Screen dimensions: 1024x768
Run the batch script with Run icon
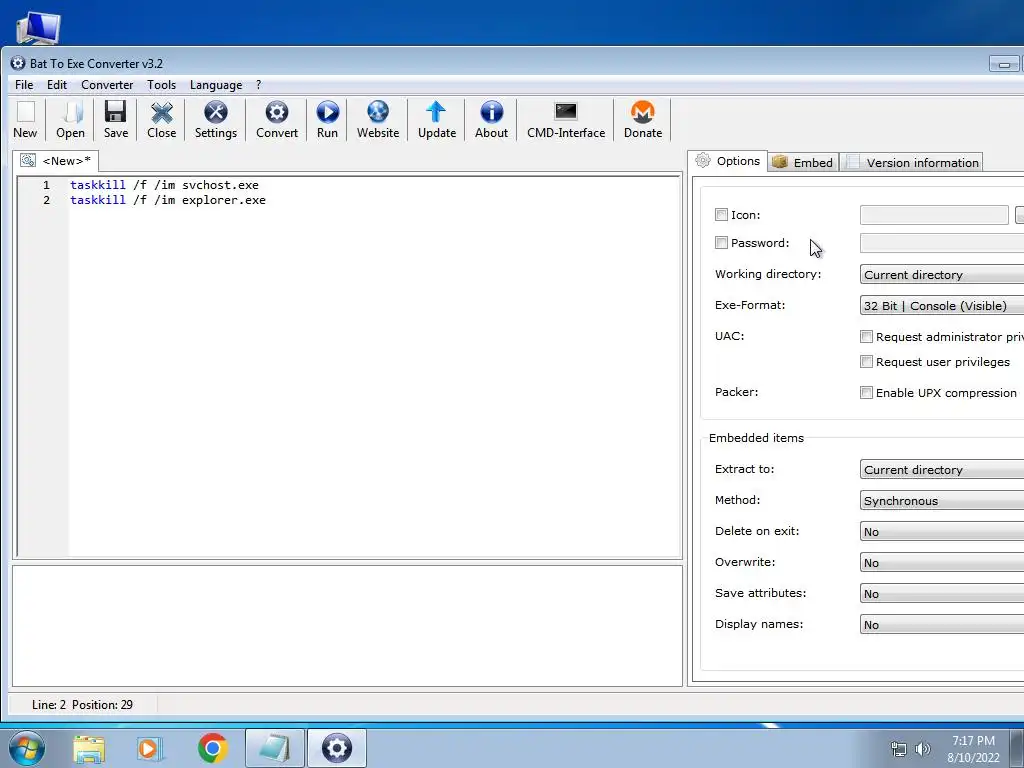327,119
